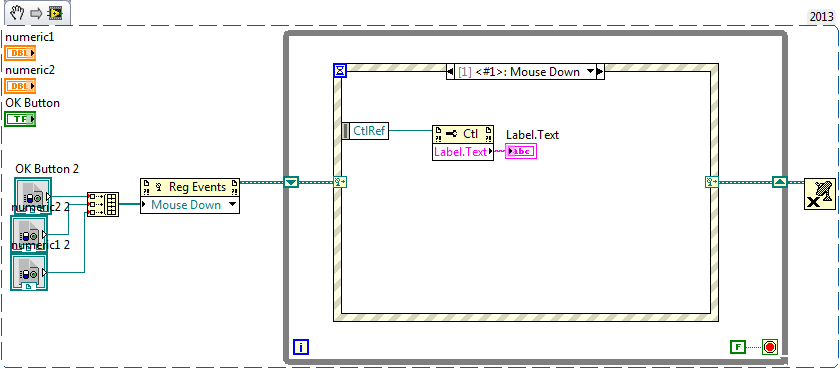Open the event case selector dropdown arrow
This screenshot has width=840, height=369.
[x=590, y=72]
